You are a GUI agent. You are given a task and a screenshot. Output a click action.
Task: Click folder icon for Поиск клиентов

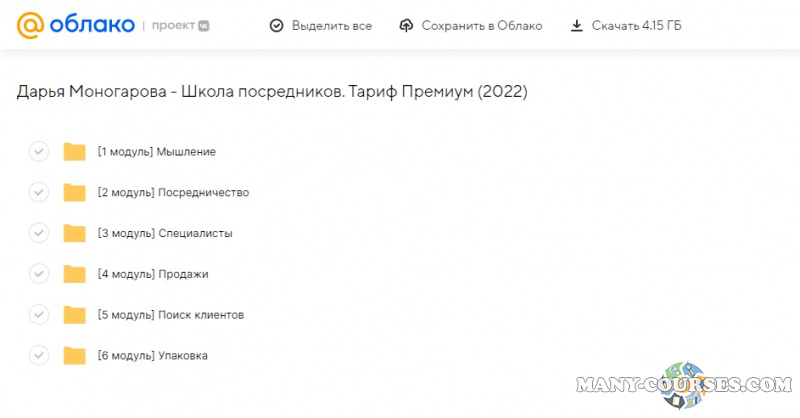pyautogui.click(x=74, y=315)
